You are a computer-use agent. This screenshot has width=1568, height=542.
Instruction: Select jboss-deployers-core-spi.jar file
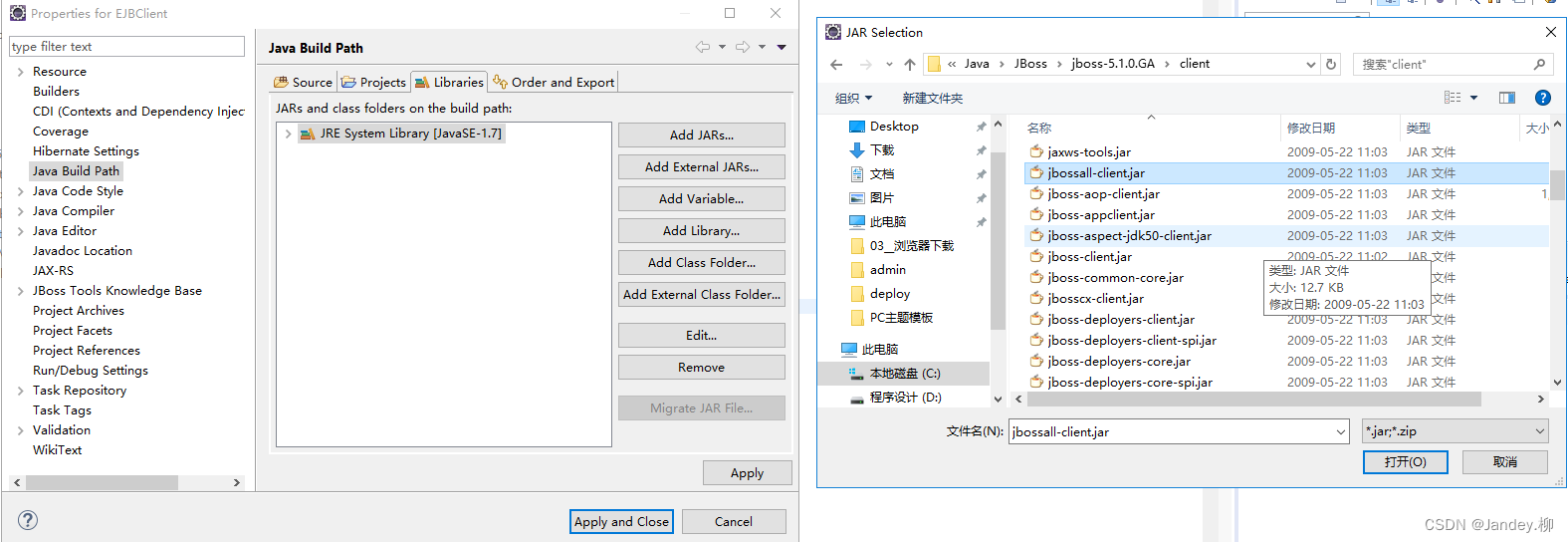pyautogui.click(x=1130, y=383)
